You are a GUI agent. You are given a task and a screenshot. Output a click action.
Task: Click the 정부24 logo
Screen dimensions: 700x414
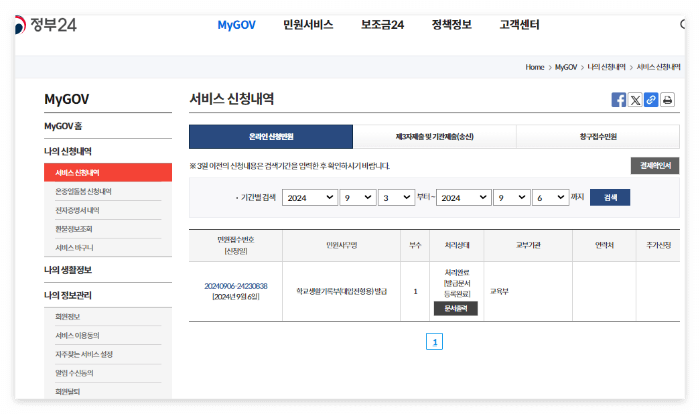[x=46, y=25]
